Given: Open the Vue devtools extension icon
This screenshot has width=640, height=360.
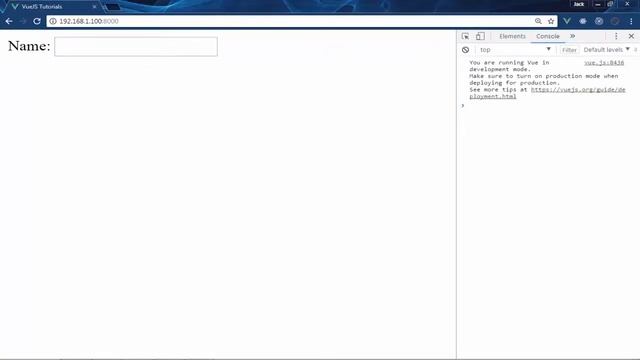Looking at the screenshot, I should click(x=567, y=21).
